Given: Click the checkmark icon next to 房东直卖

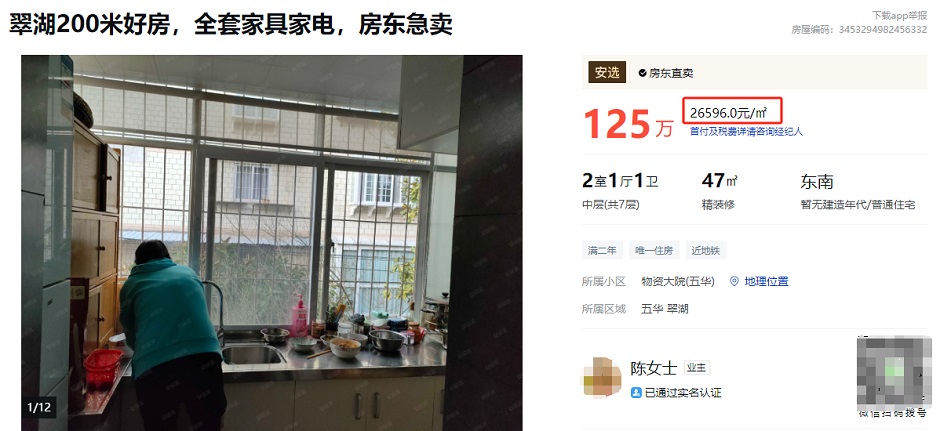Looking at the screenshot, I should (643, 73).
